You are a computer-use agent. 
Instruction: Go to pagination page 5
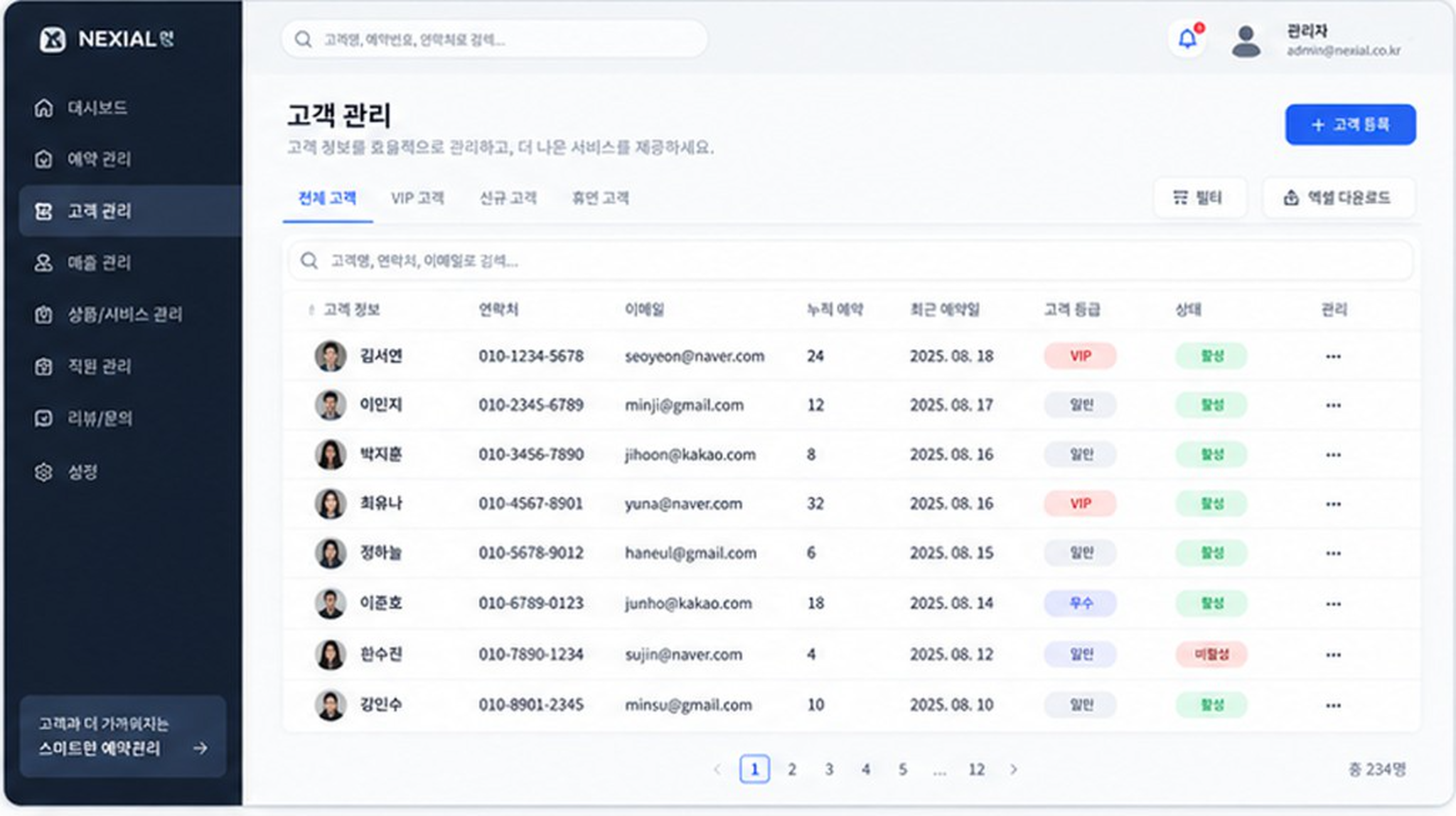point(902,769)
